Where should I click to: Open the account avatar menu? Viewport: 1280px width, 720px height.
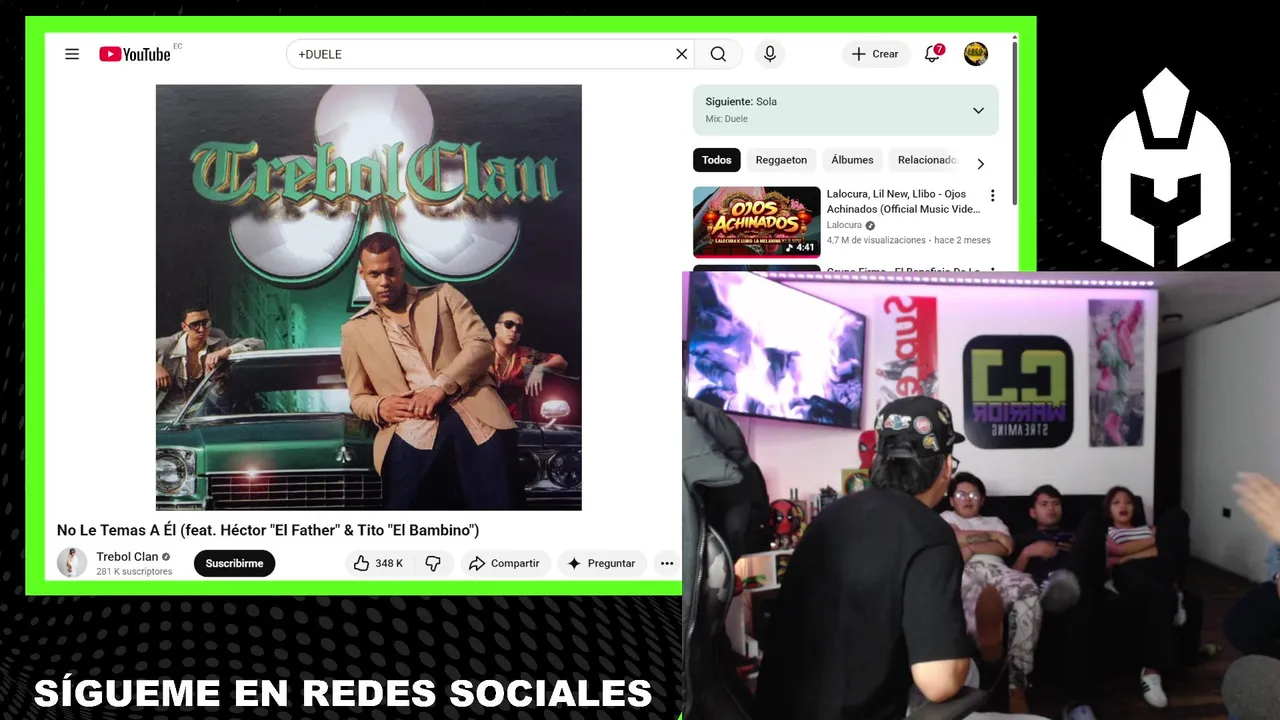pos(976,54)
